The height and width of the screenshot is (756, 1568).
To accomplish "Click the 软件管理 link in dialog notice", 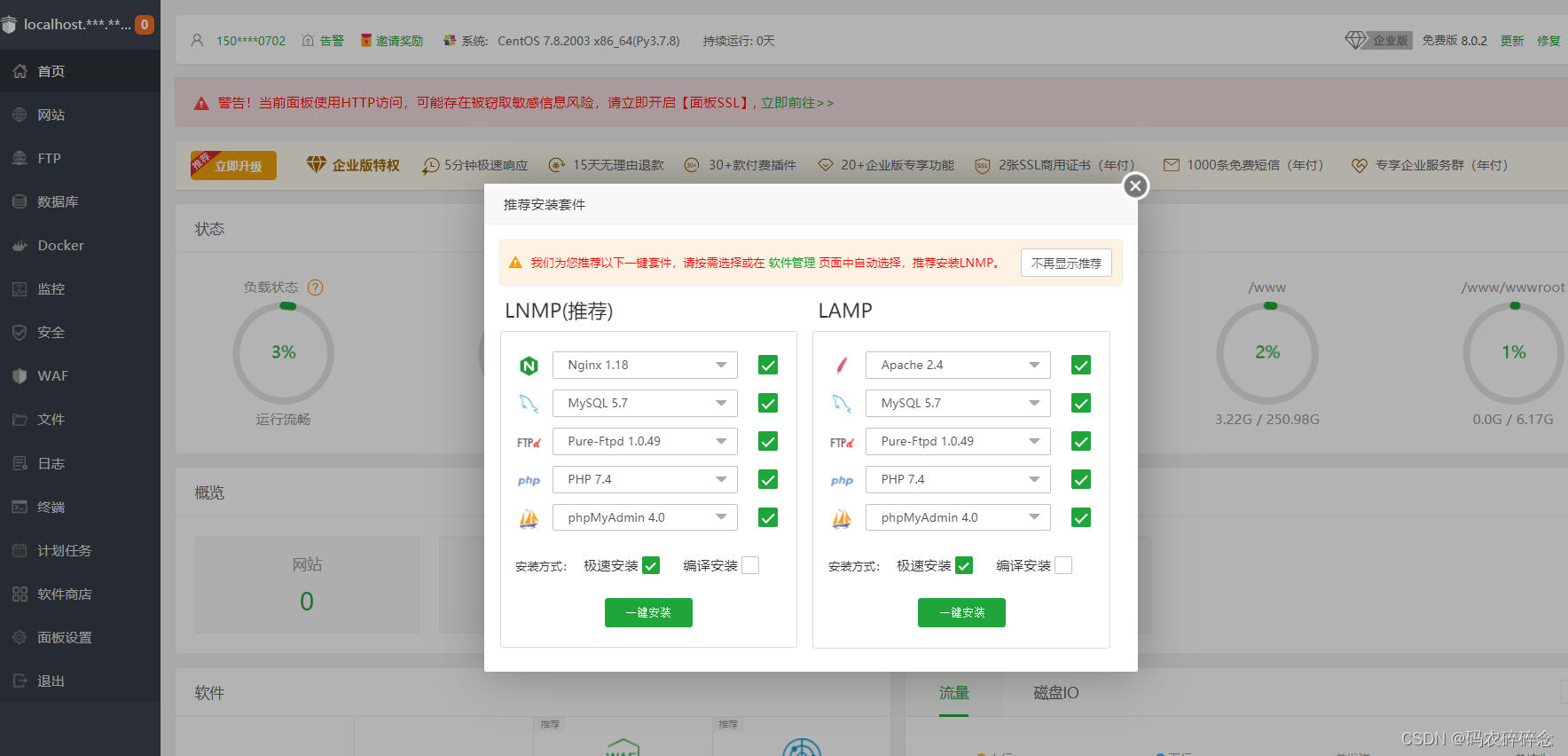I will tap(791, 263).
